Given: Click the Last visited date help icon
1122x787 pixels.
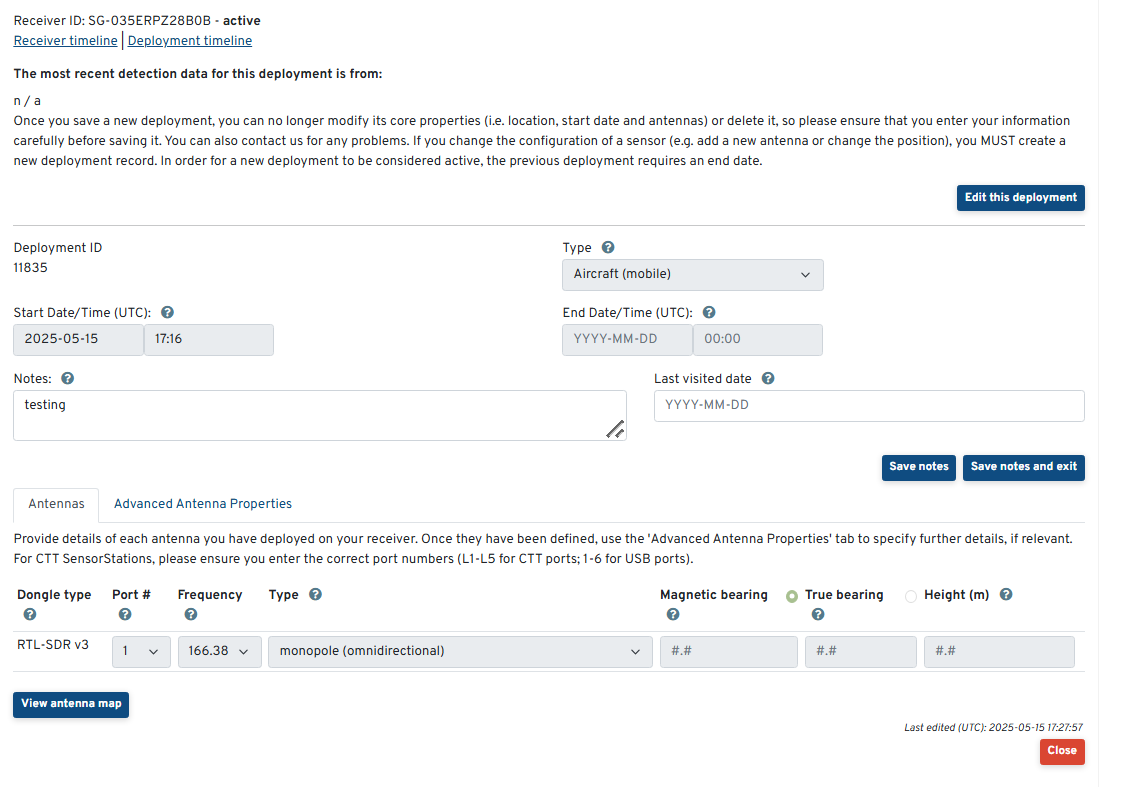Looking at the screenshot, I should point(768,379).
